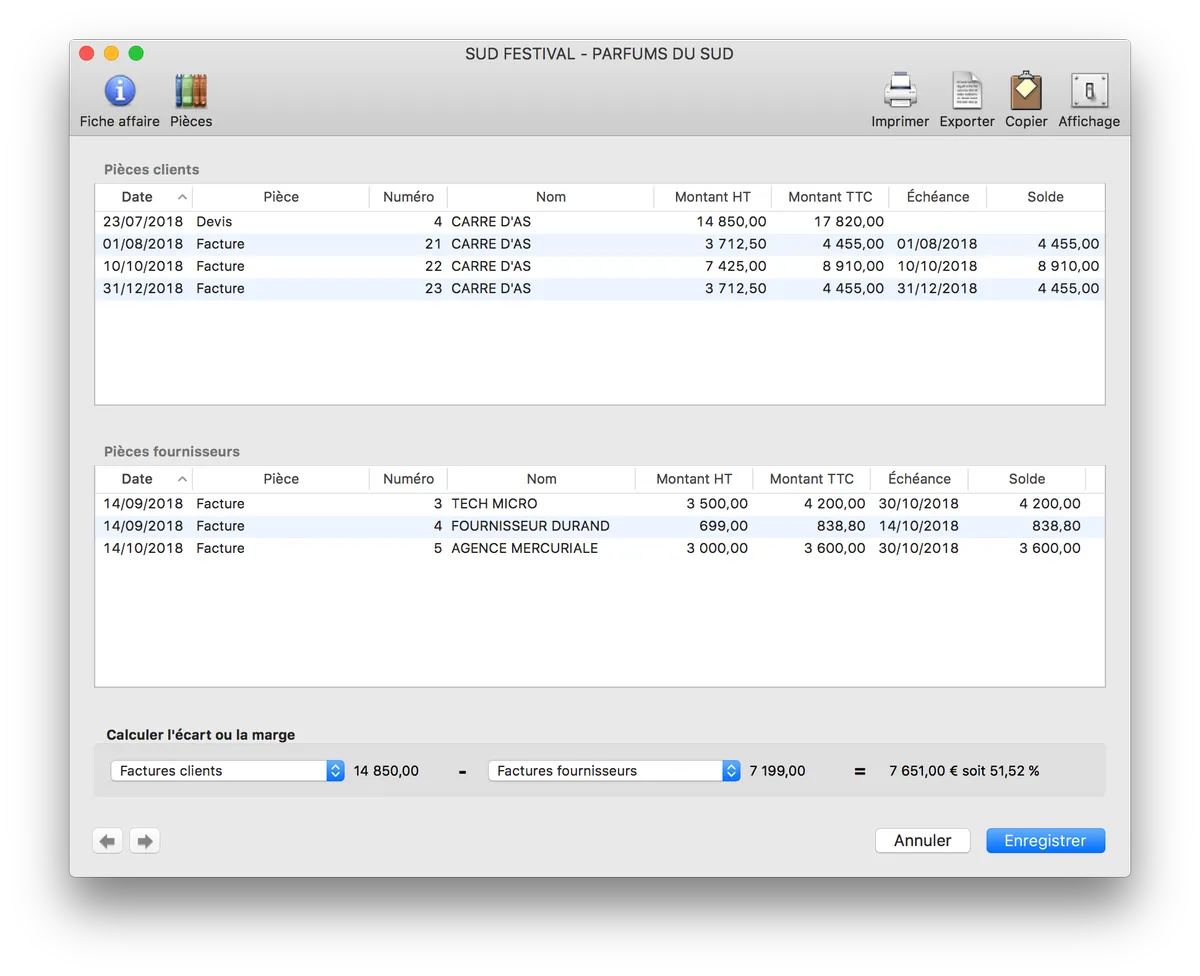1200x976 pixels.
Task: Click the 14/10/2018 Échéance cell for Durand
Action: point(918,526)
